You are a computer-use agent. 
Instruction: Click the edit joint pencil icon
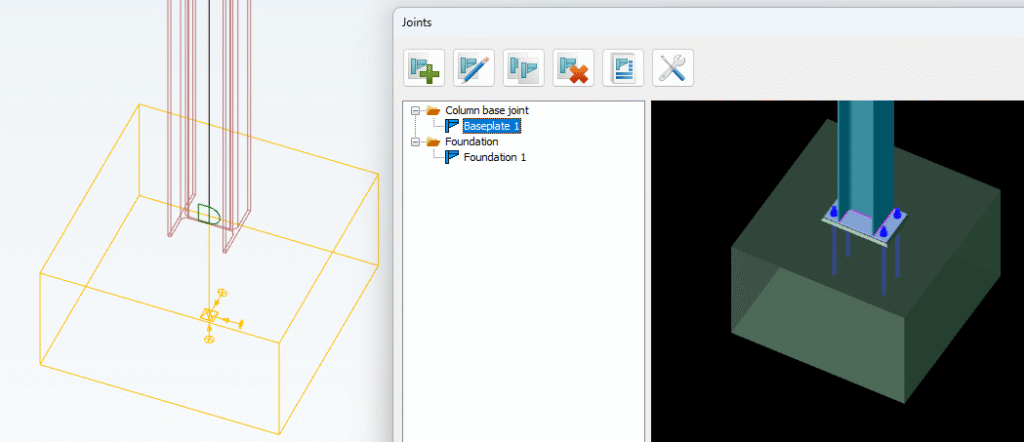click(473, 68)
